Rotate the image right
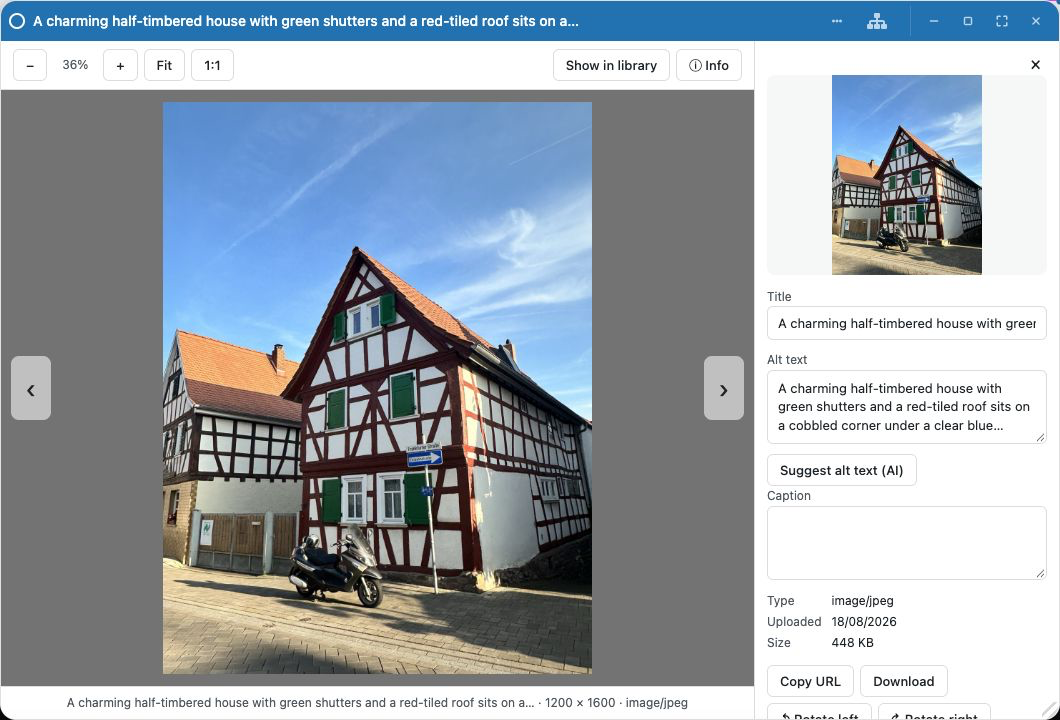The height and width of the screenshot is (720, 1060). coord(934,713)
